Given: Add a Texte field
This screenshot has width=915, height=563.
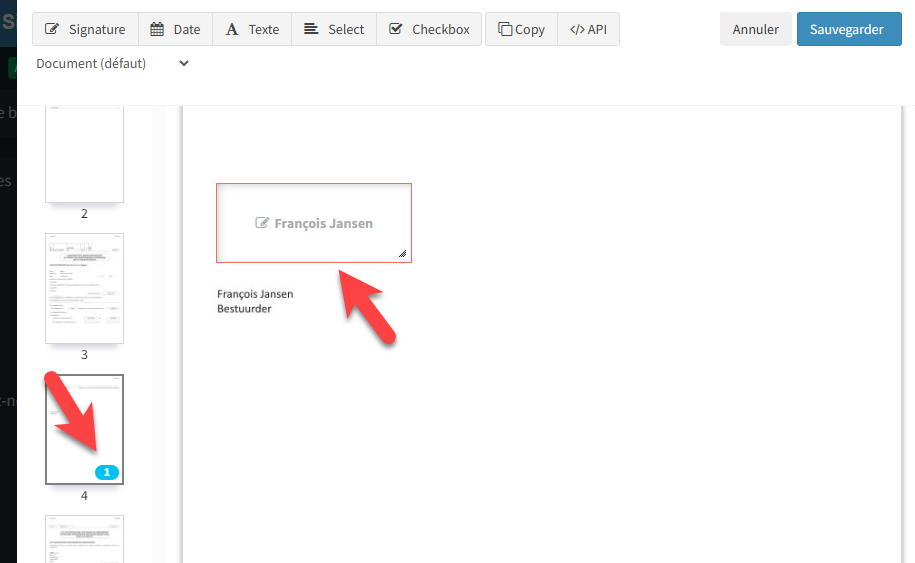Looking at the screenshot, I should pos(252,29).
